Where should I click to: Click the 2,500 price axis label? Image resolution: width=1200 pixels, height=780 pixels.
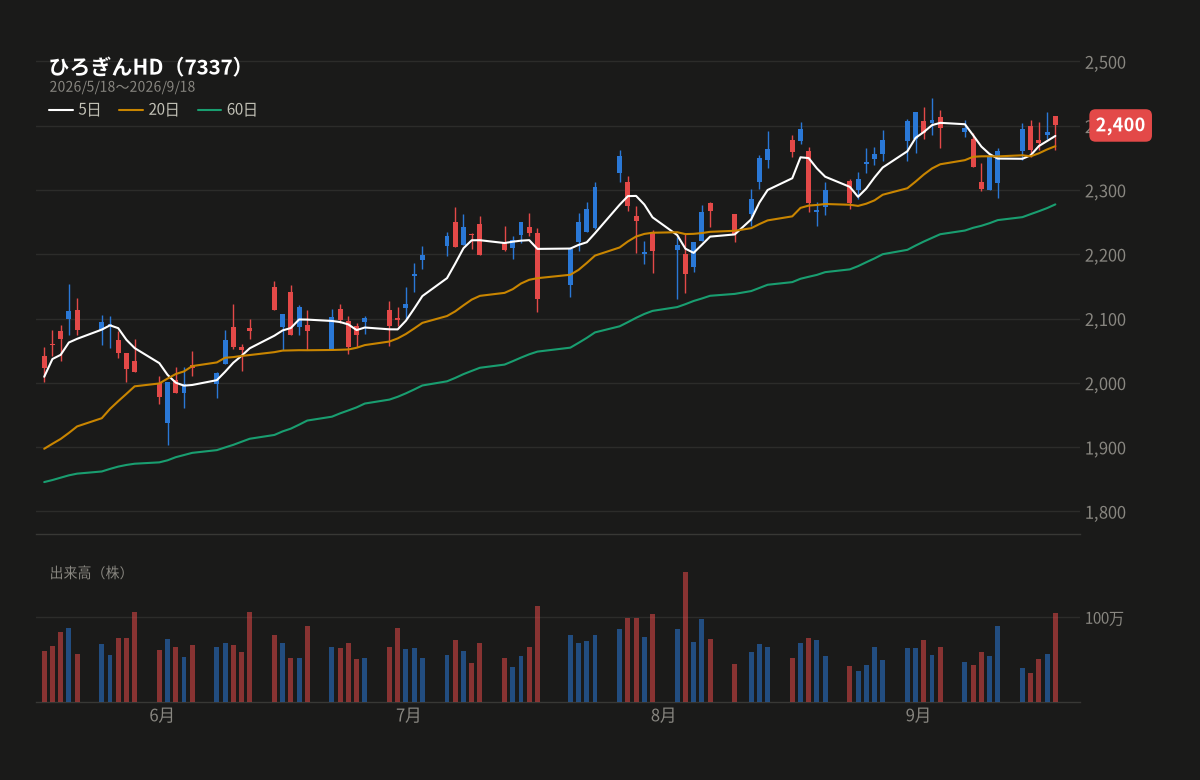[x=1105, y=62]
